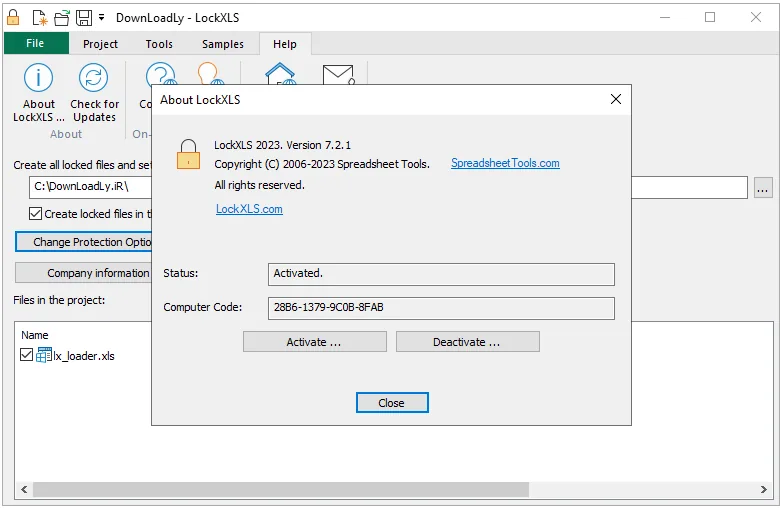Click the light bulb ribbon icon
The height and width of the screenshot is (508, 783).
point(209,73)
